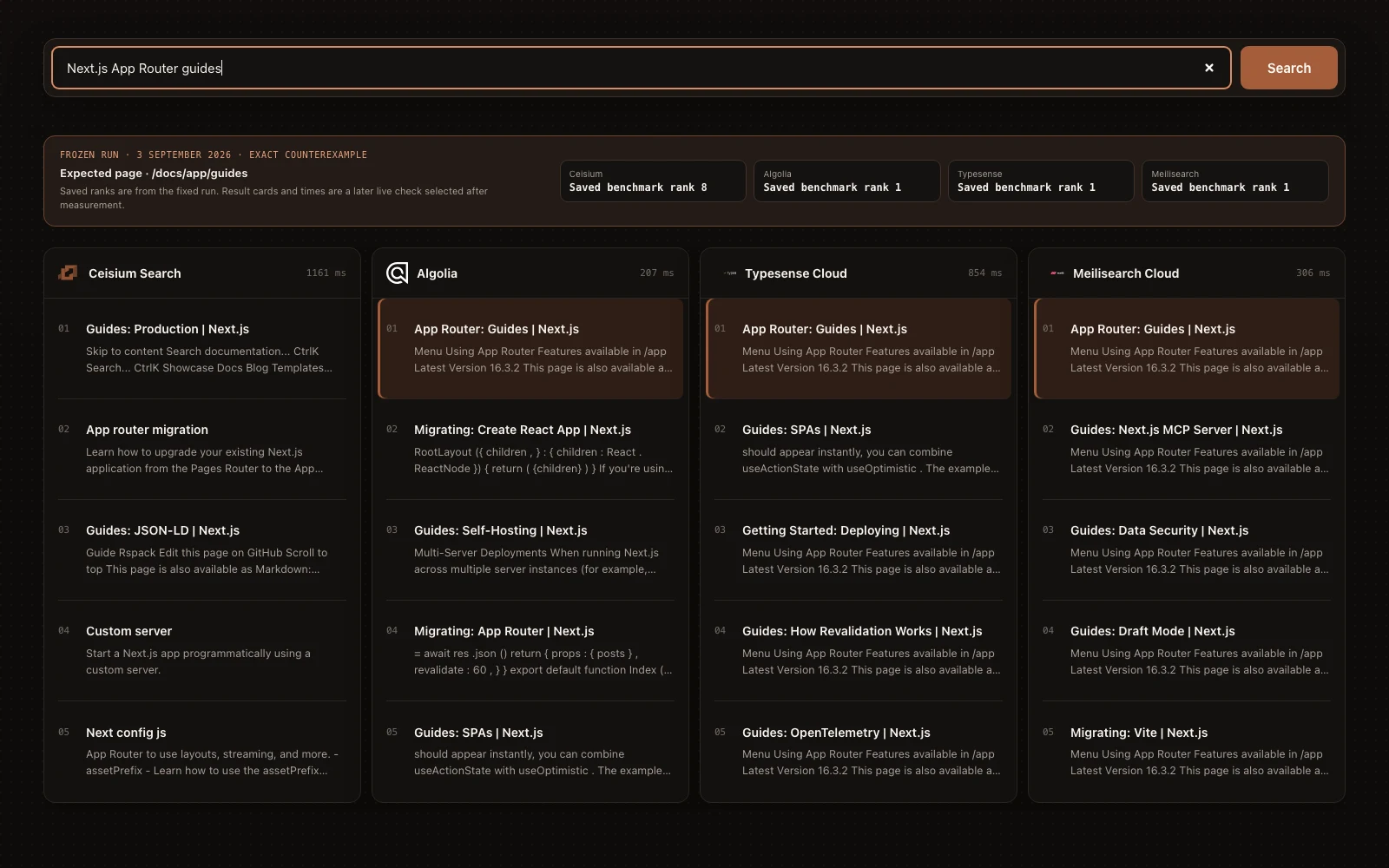The width and height of the screenshot is (1389, 868).
Task: Click the 207 ms Algolia latency value
Action: pyautogui.click(x=656, y=273)
